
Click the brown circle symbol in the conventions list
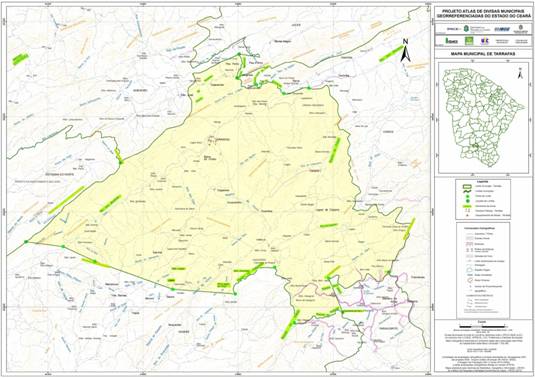tap(470, 280)
